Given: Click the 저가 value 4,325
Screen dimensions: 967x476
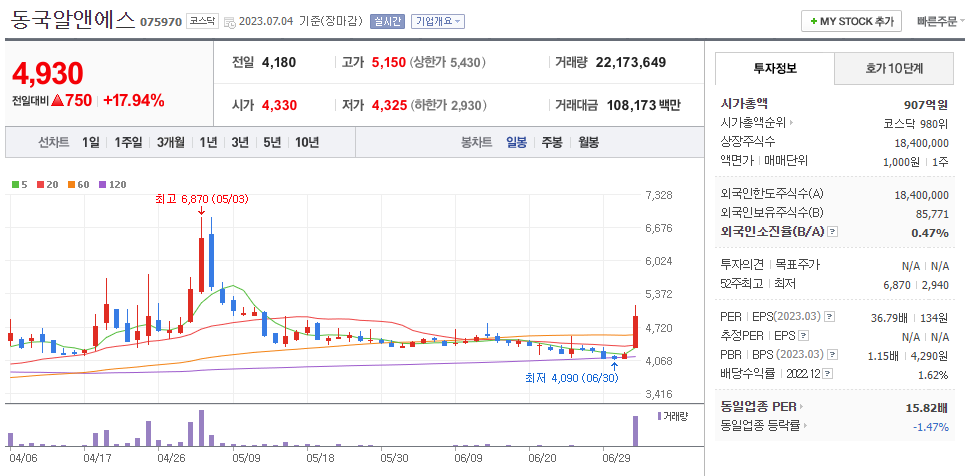Looking at the screenshot, I should pyautogui.click(x=389, y=105).
